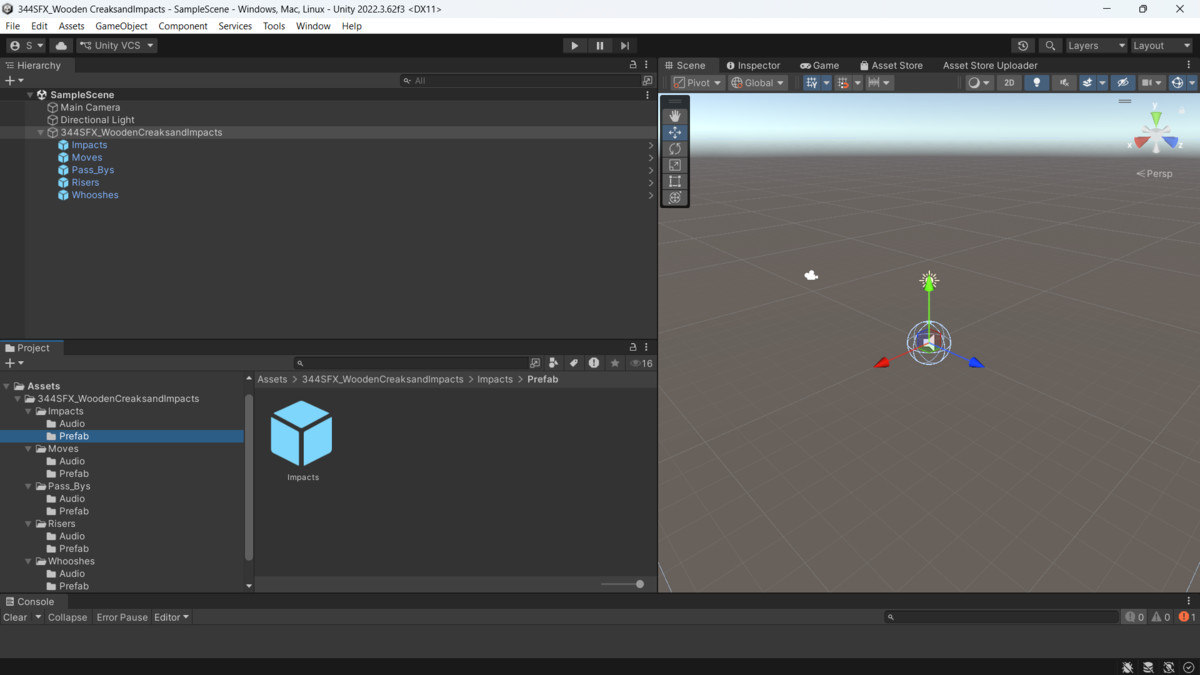Open search by label filter in Project
Viewport: 1200px width, 675px height.
(573, 363)
